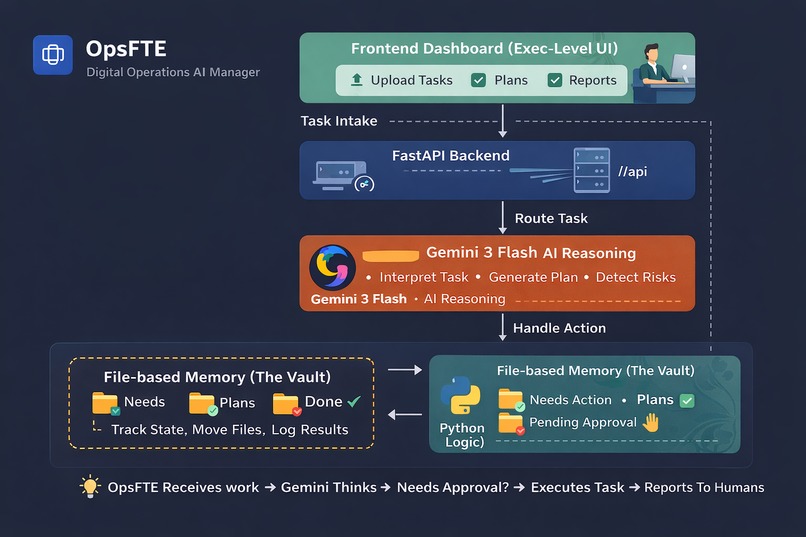Click the orange highlight bar beside Gemini title
The width and height of the screenshot is (806, 537).
pos(391,255)
